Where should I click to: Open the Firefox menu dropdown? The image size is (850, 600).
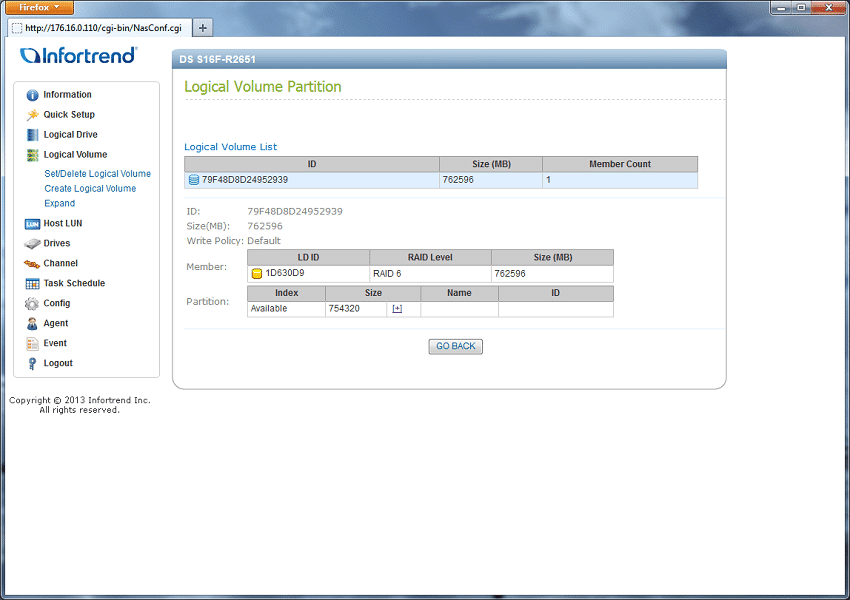point(39,8)
